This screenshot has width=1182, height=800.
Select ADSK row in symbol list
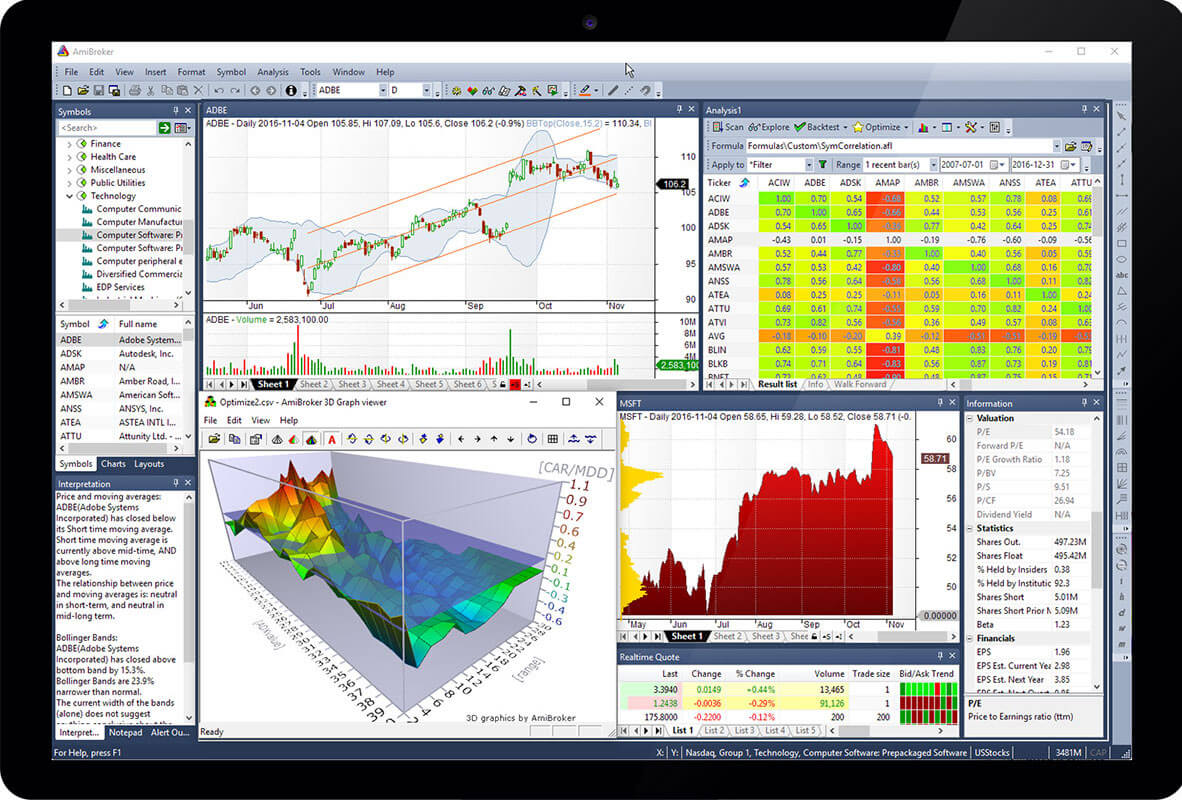point(120,354)
